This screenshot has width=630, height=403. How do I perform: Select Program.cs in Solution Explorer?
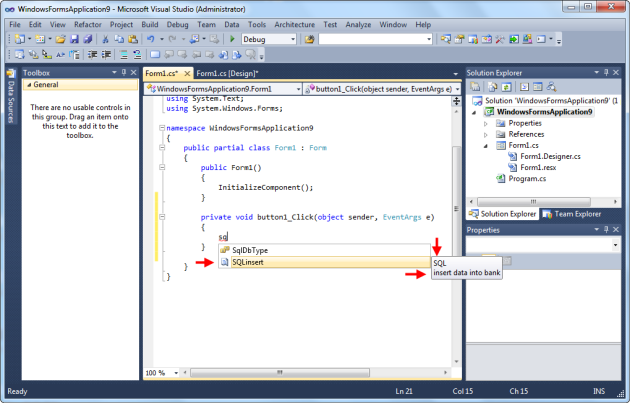pyautogui.click(x=528, y=179)
